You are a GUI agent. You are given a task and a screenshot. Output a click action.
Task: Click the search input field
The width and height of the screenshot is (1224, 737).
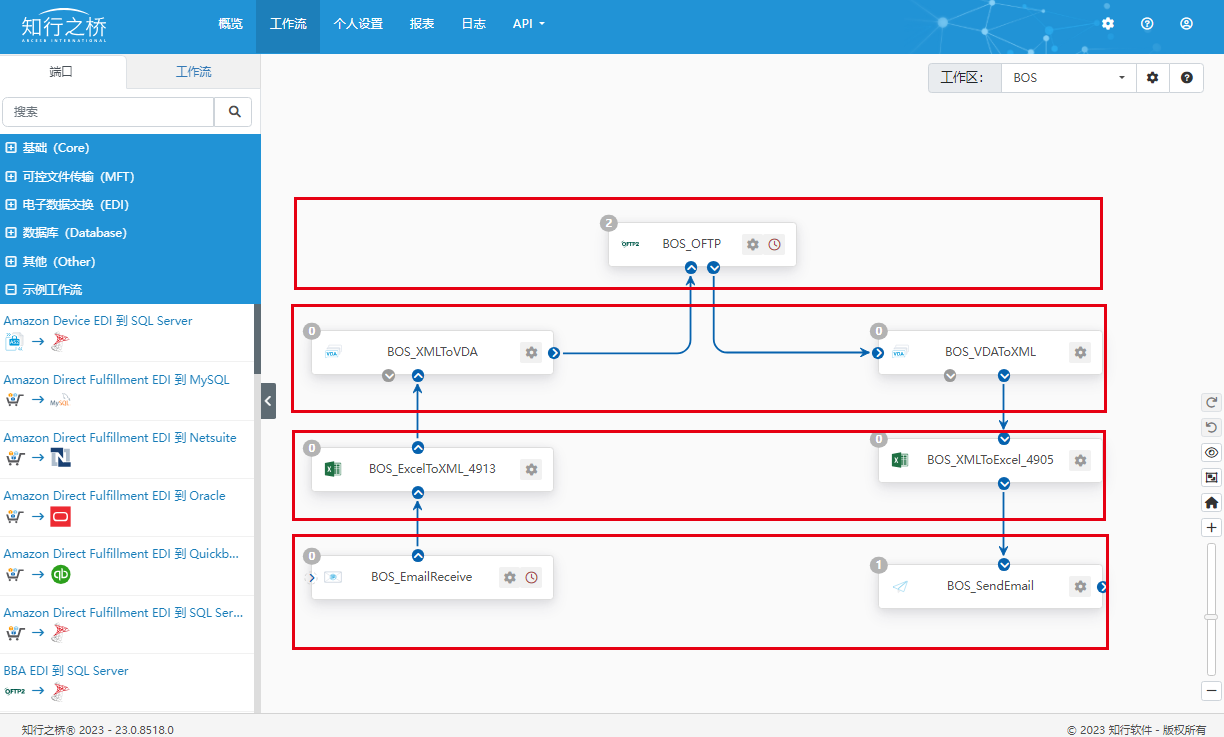point(108,112)
